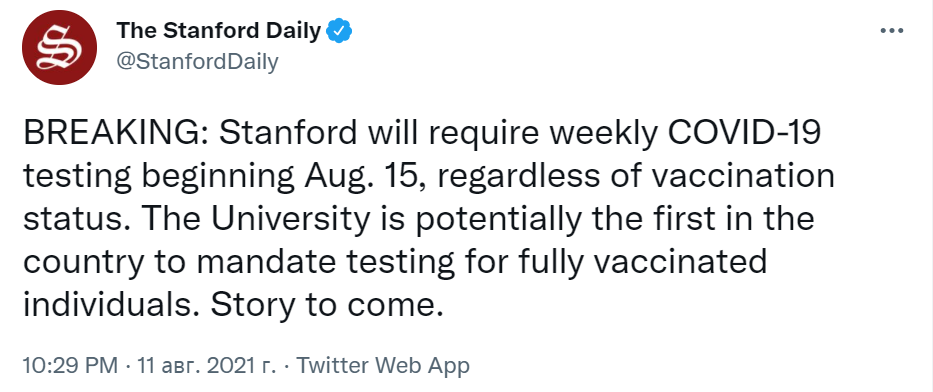
Task: Click the Twitter Web App source label
Action: pyautogui.click(x=383, y=365)
